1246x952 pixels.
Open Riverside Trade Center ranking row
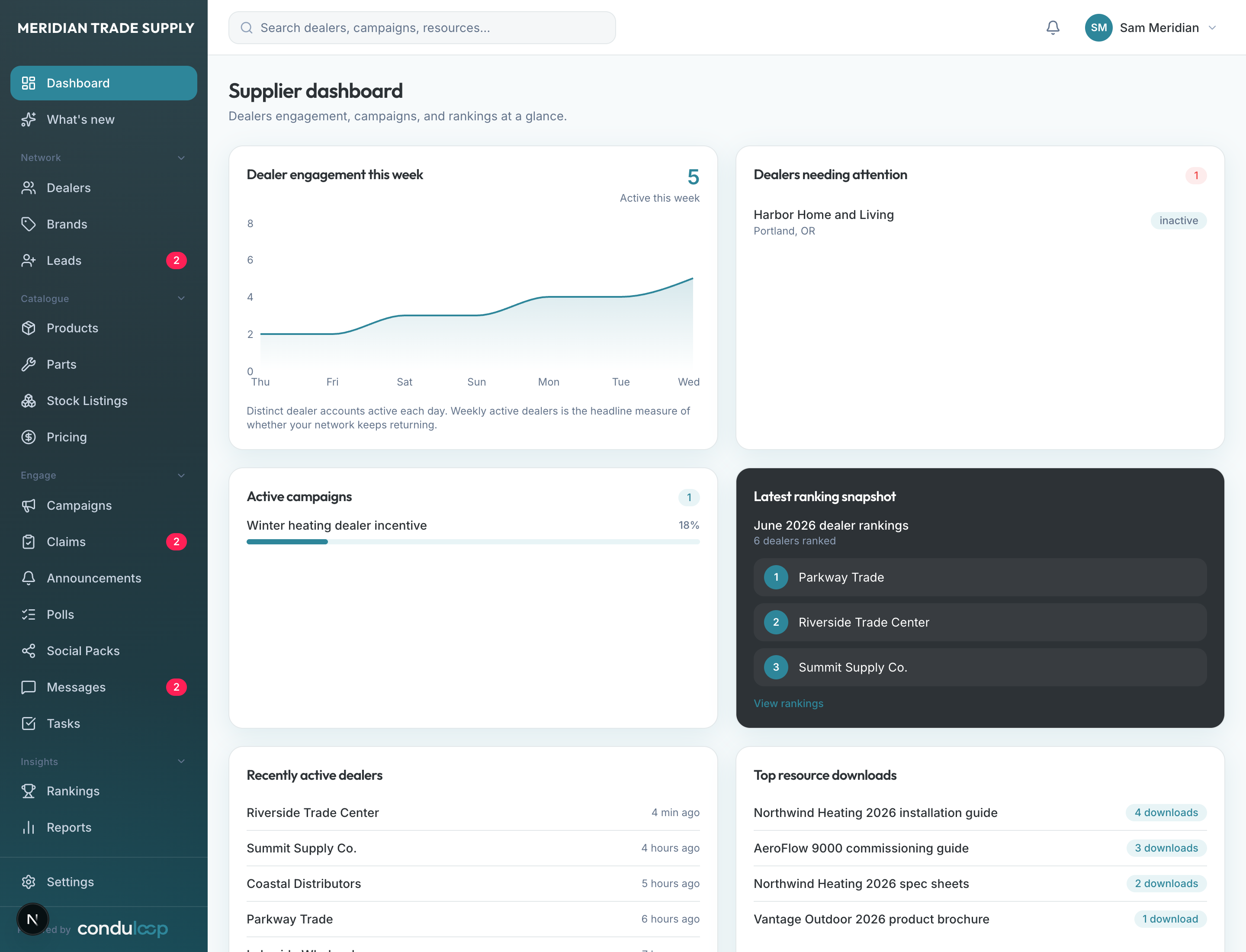pos(979,622)
